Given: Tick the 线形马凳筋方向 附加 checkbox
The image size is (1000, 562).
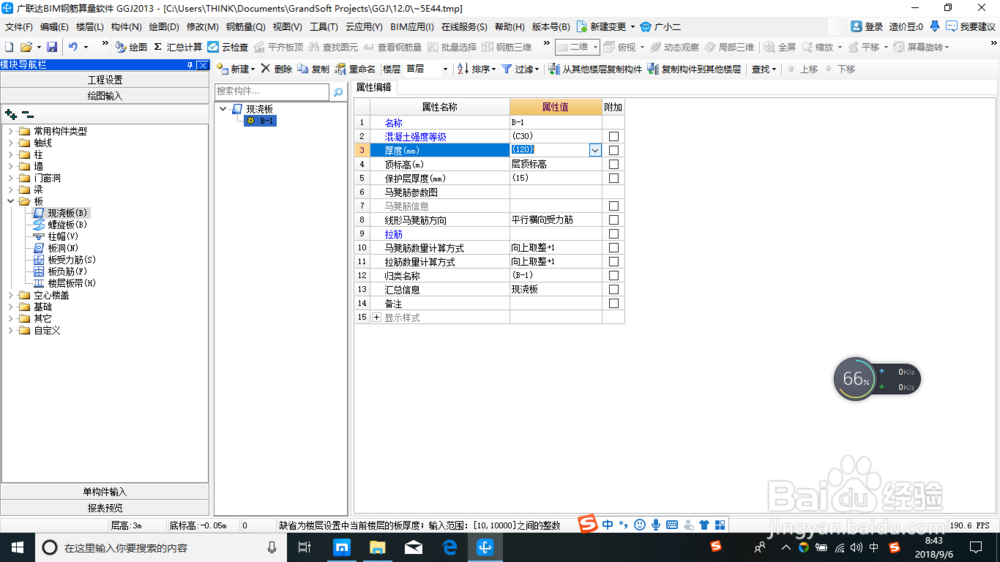Looking at the screenshot, I should click(x=614, y=220).
